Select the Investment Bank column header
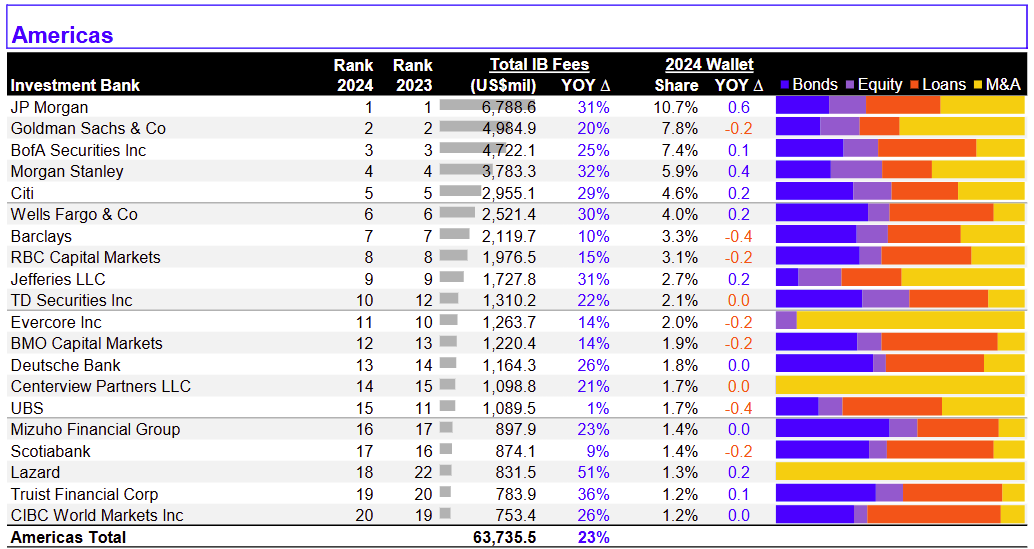Image resolution: width=1034 pixels, height=549 pixels. [75, 85]
